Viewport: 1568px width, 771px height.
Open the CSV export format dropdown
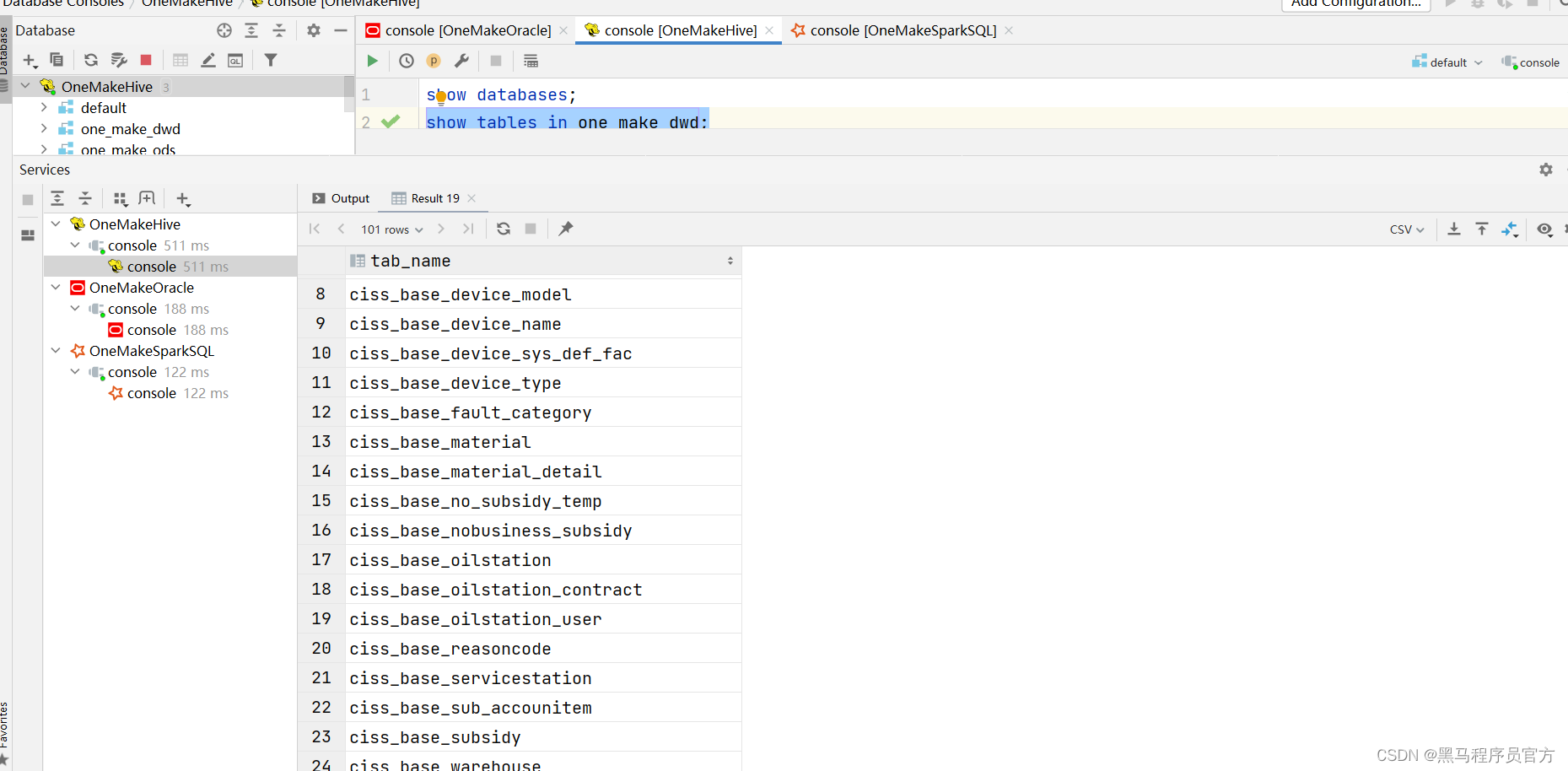(1407, 229)
